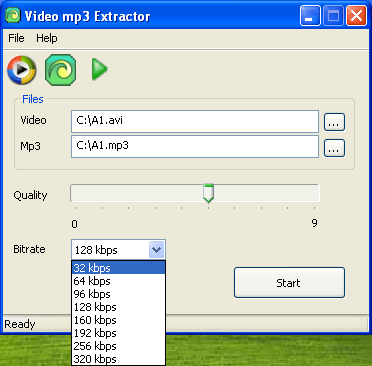Click the Quality label
This screenshot has height=366, width=372.
[x=30, y=195]
